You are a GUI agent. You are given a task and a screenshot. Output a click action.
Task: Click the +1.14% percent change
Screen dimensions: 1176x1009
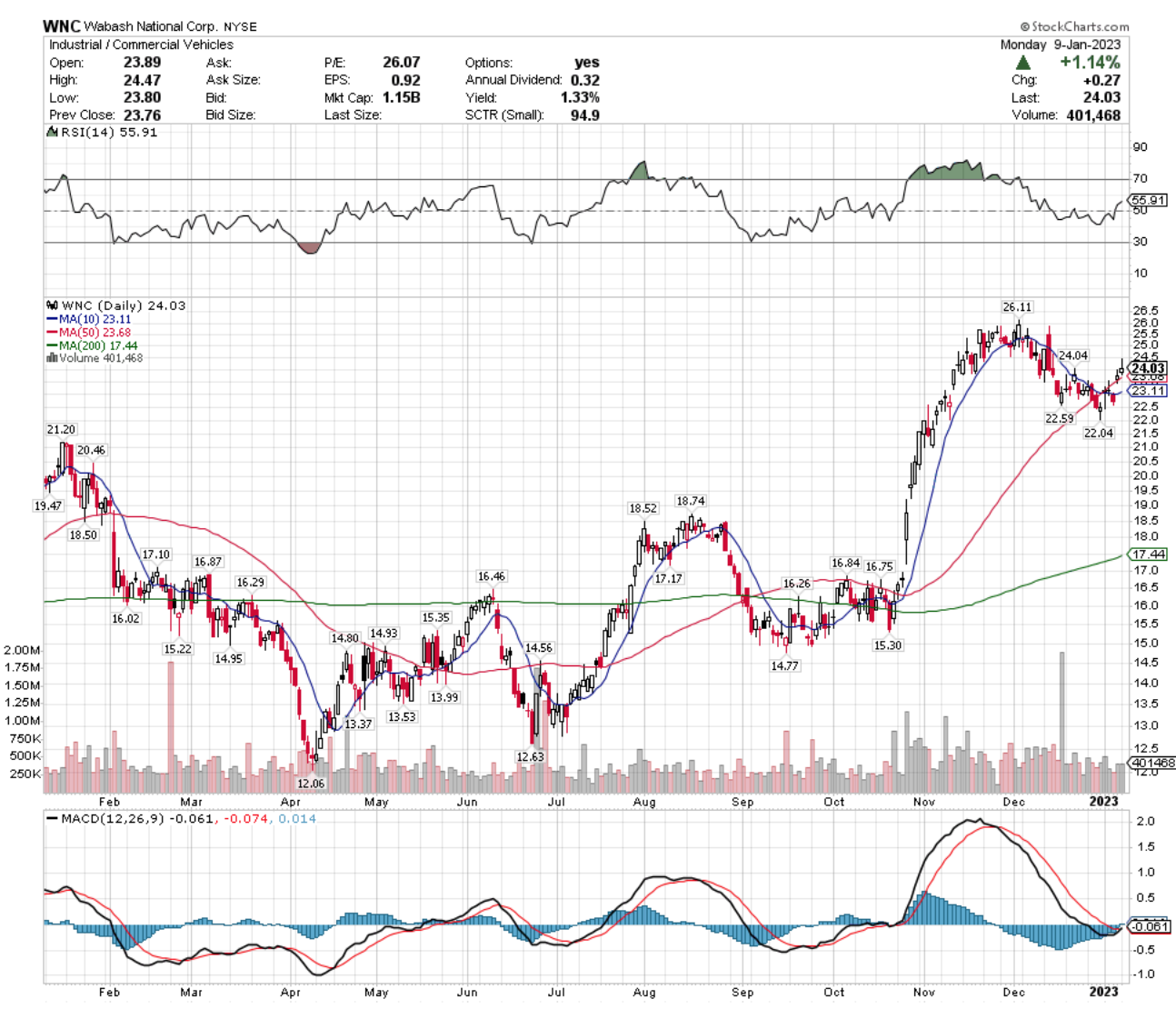(1090, 63)
